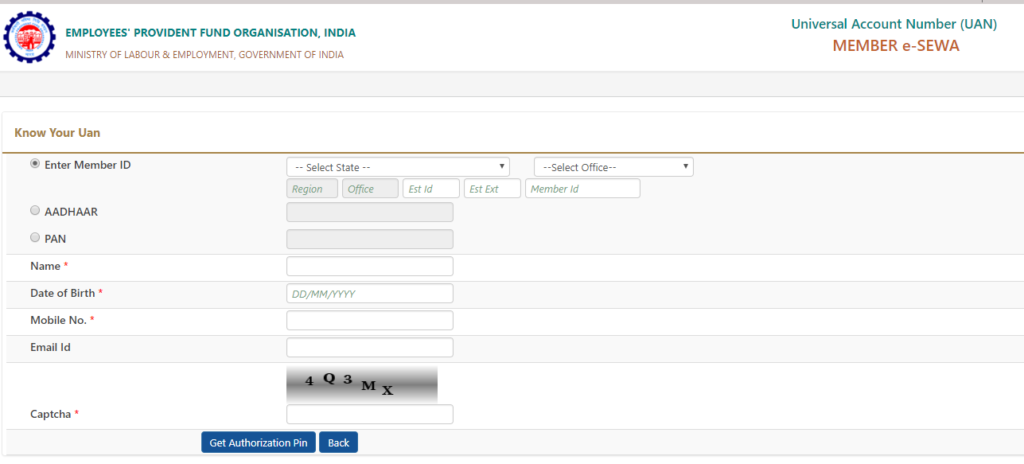The height and width of the screenshot is (464, 1024).
Task: Click the captcha image 4Q3MX
Action: click(x=362, y=384)
